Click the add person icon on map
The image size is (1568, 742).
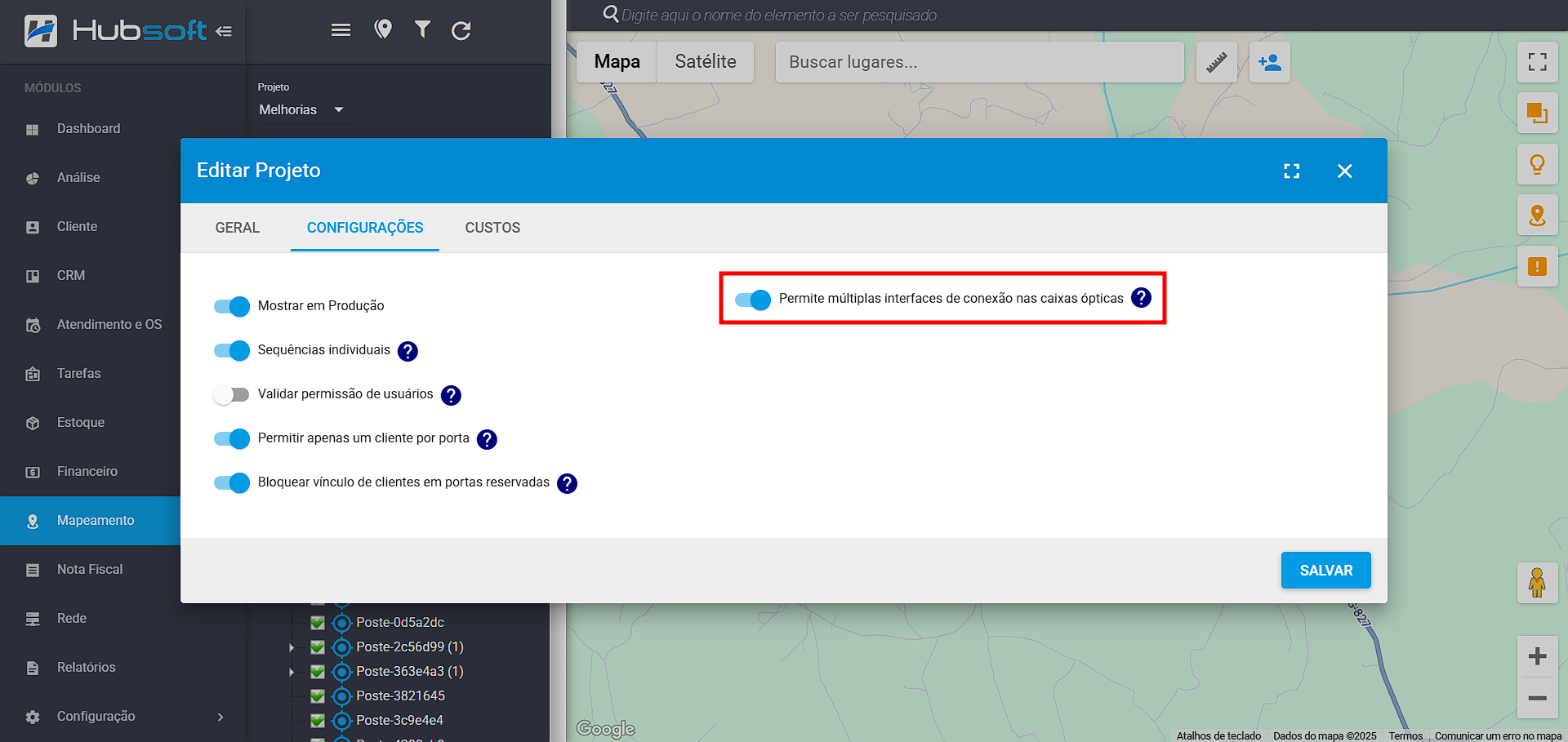(1270, 62)
